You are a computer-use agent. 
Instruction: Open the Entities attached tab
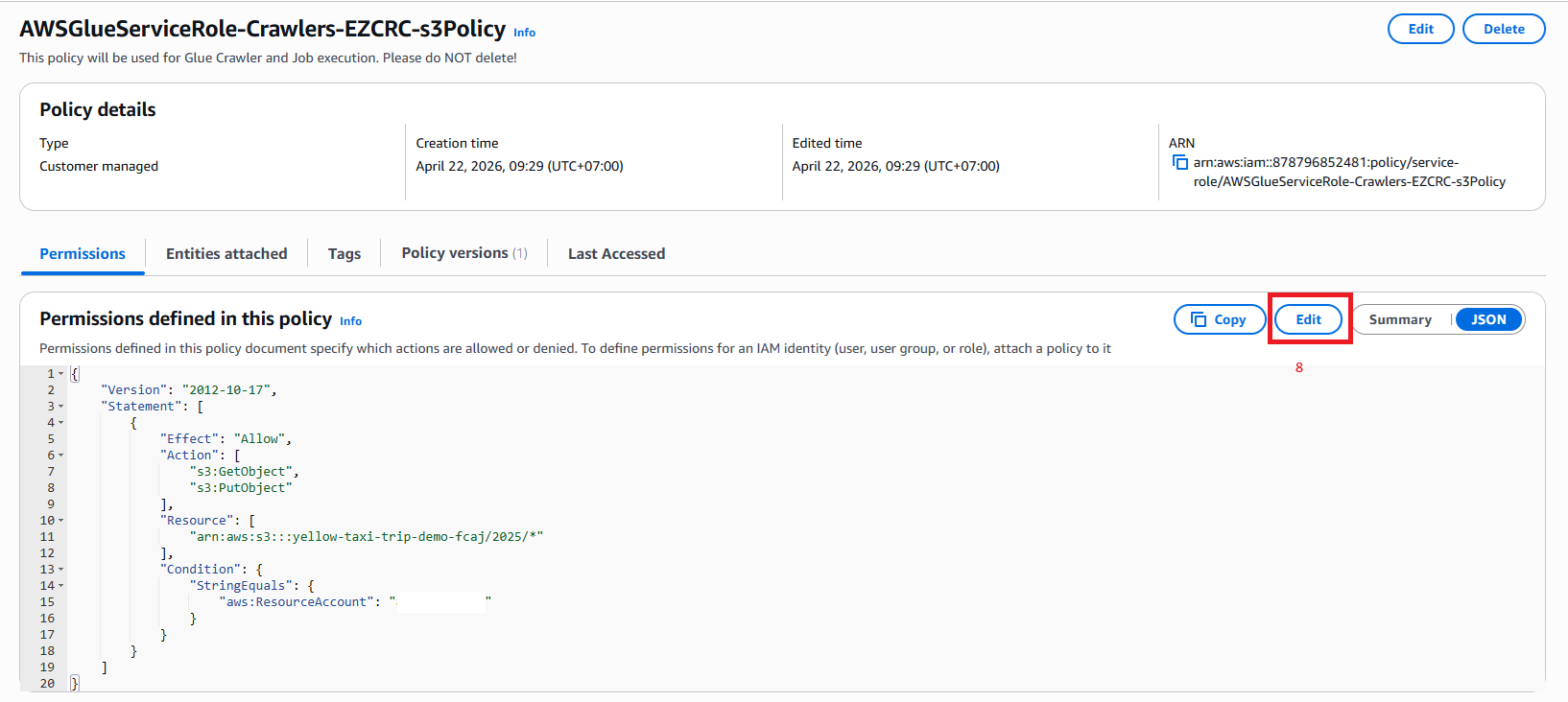(x=226, y=253)
